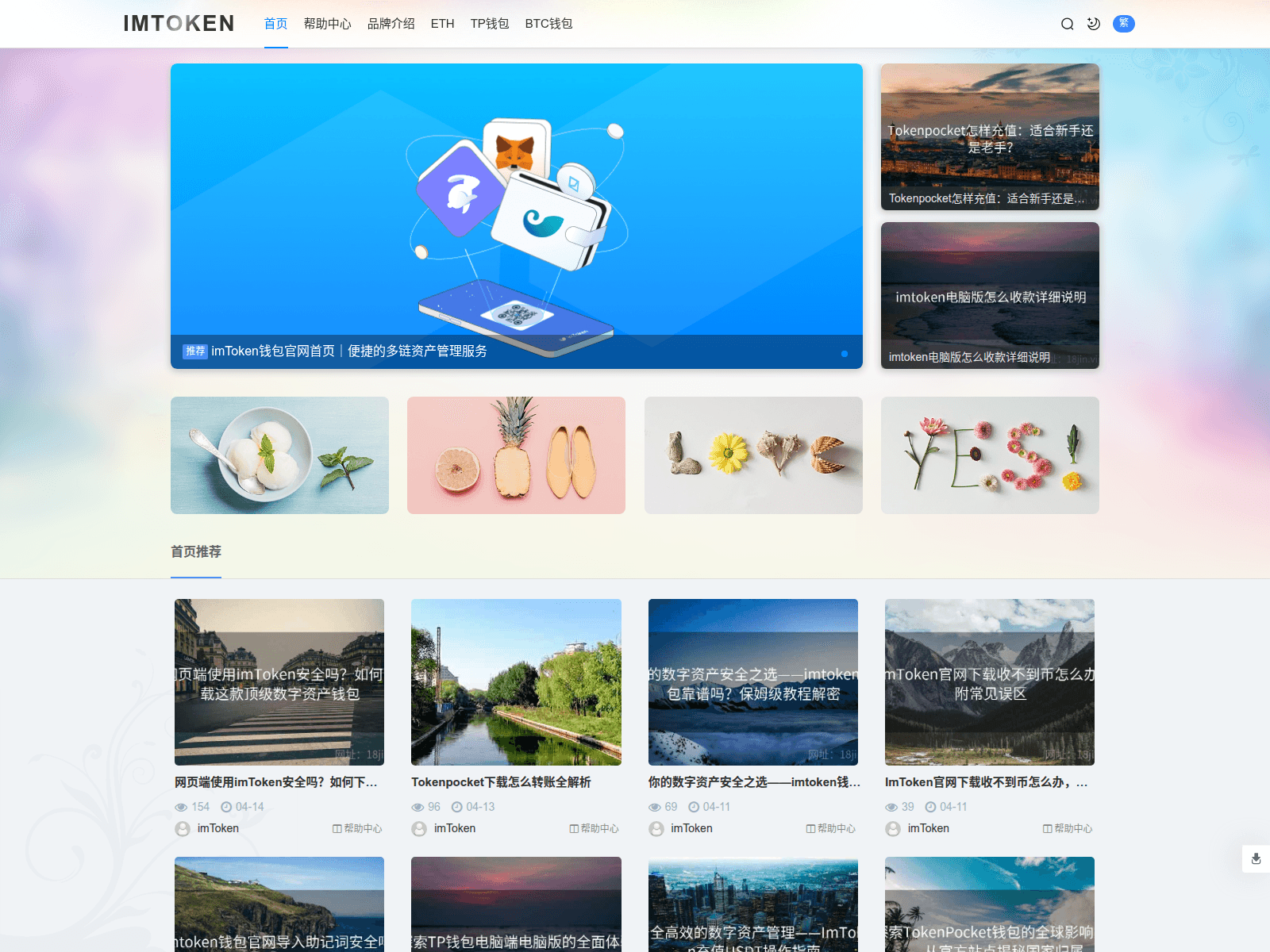Click author avatar icon of the 154-views article
Image resolution: width=1270 pixels, height=952 pixels.
(183, 828)
